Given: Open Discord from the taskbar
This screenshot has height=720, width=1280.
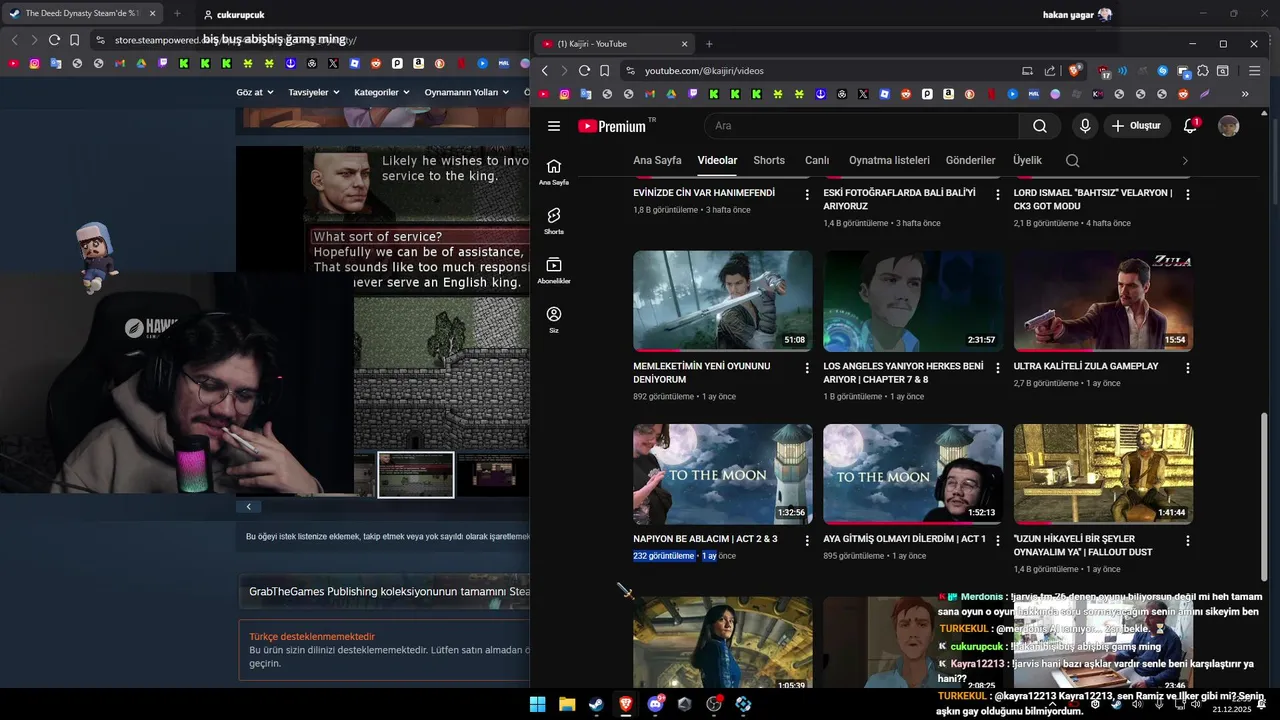Looking at the screenshot, I should pos(655,704).
